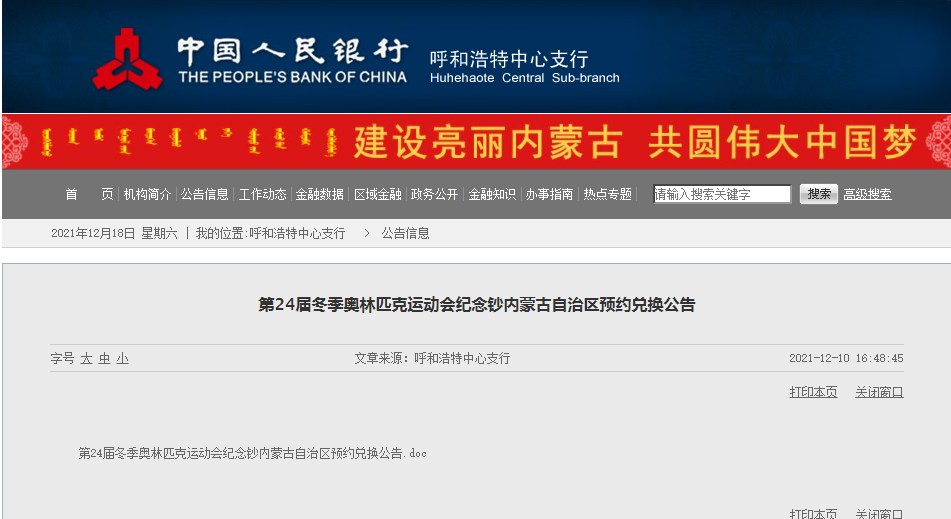This screenshot has width=951, height=519.
Task: Click the 建设亮丽内蒙古 red banner
Action: tap(476, 141)
